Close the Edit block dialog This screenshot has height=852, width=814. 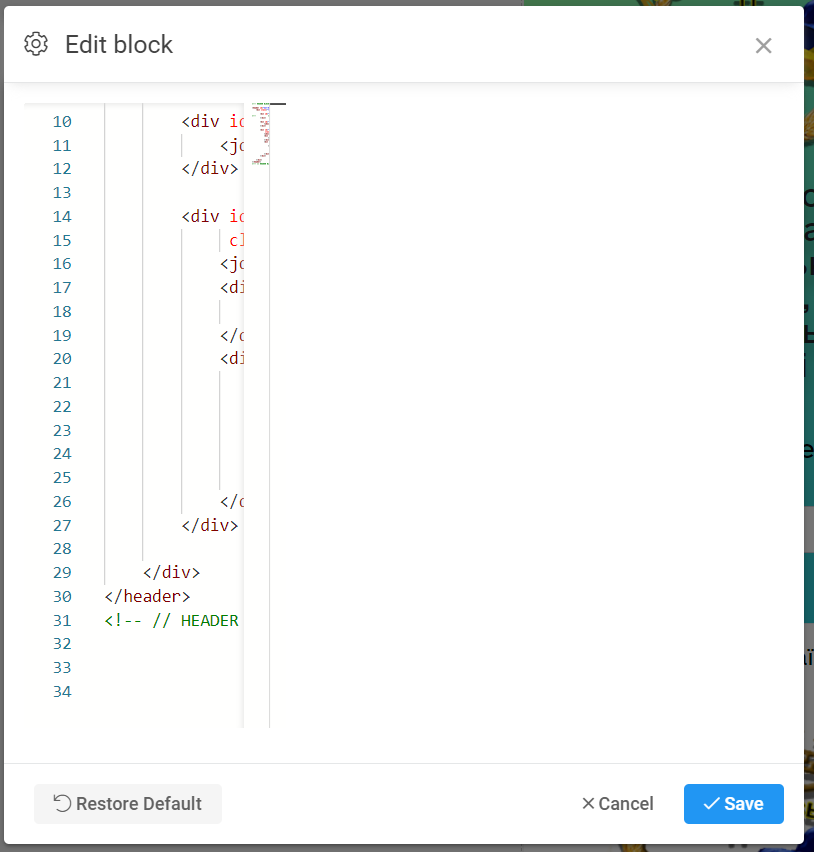763,45
